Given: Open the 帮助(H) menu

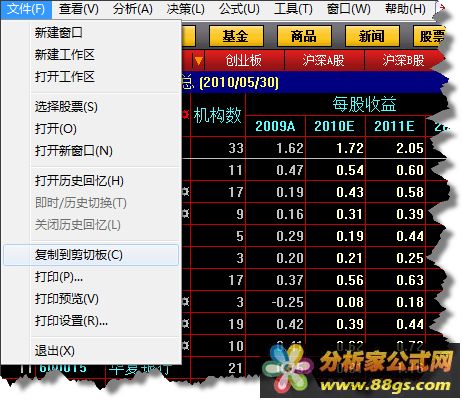Looking at the screenshot, I should coord(405,9).
